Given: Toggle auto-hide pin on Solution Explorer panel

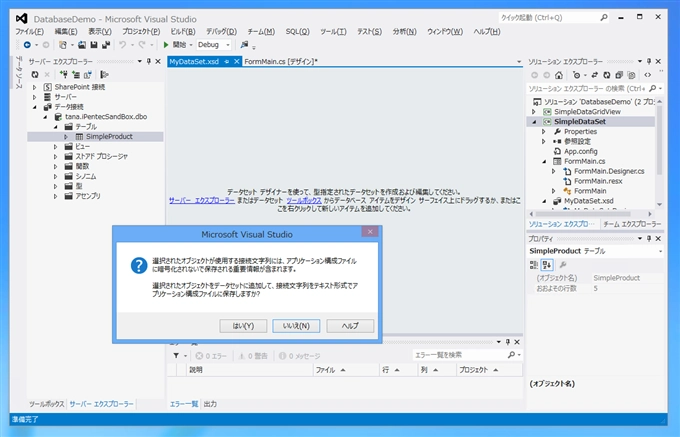Looking at the screenshot, I should pos(649,62).
